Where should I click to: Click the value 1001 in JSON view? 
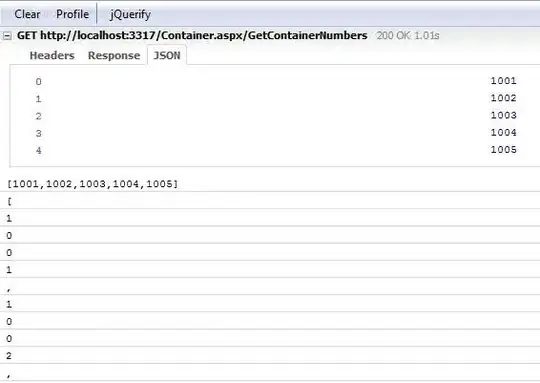pyautogui.click(x=503, y=81)
